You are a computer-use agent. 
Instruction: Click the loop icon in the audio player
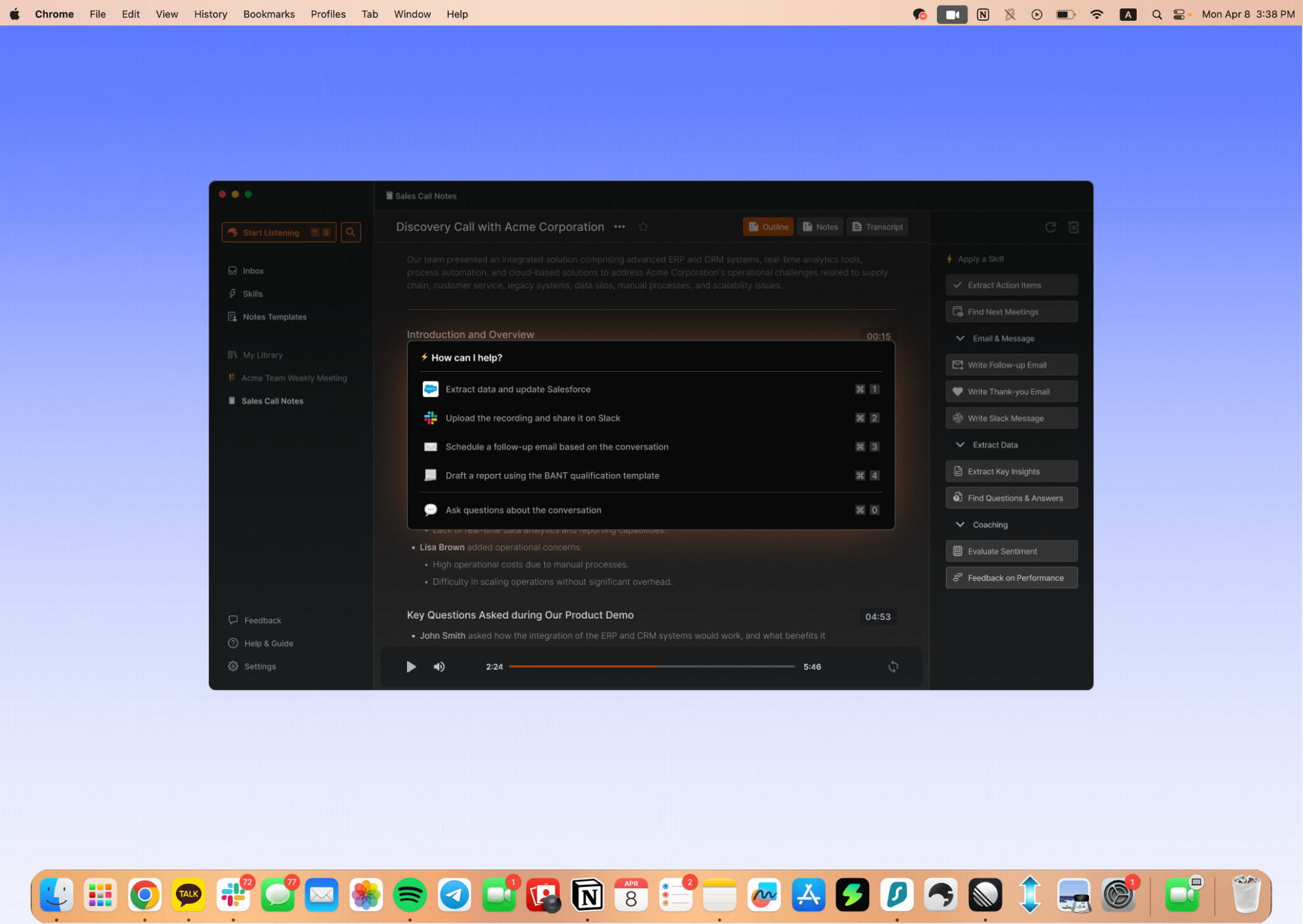(x=893, y=667)
